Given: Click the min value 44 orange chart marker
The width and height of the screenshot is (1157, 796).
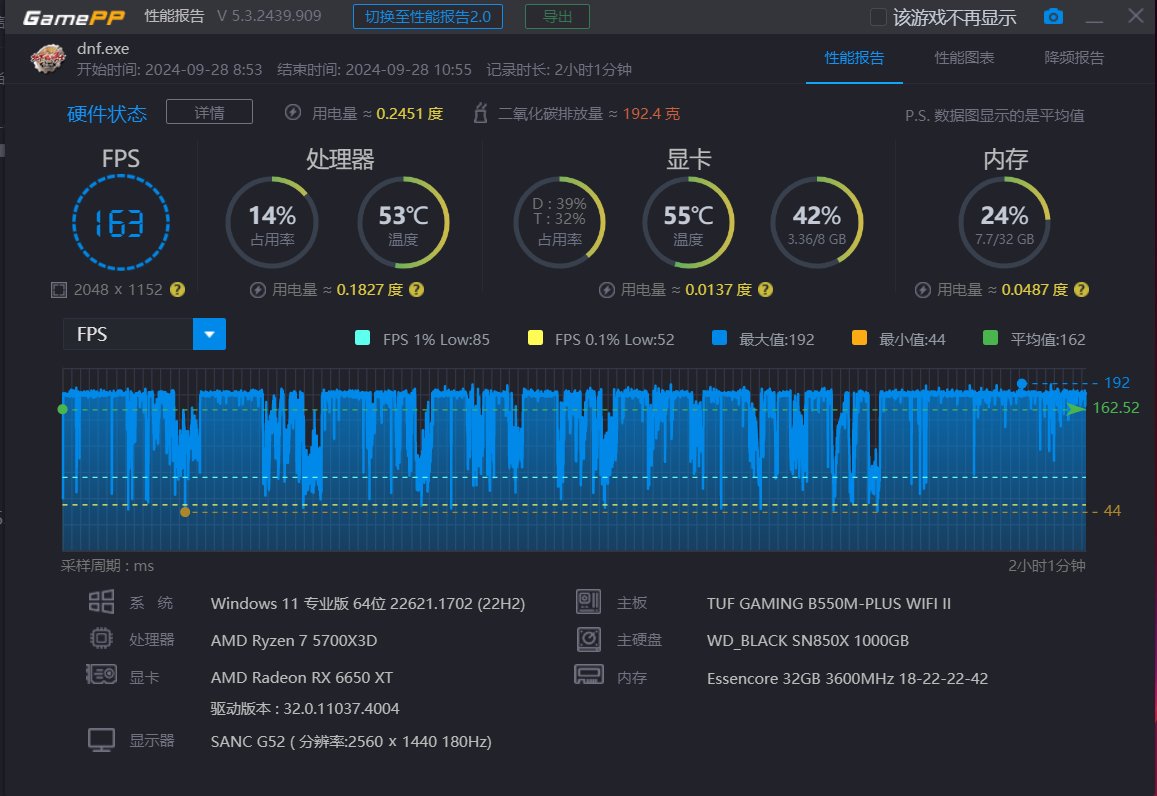Looking at the screenshot, I should point(185,512).
